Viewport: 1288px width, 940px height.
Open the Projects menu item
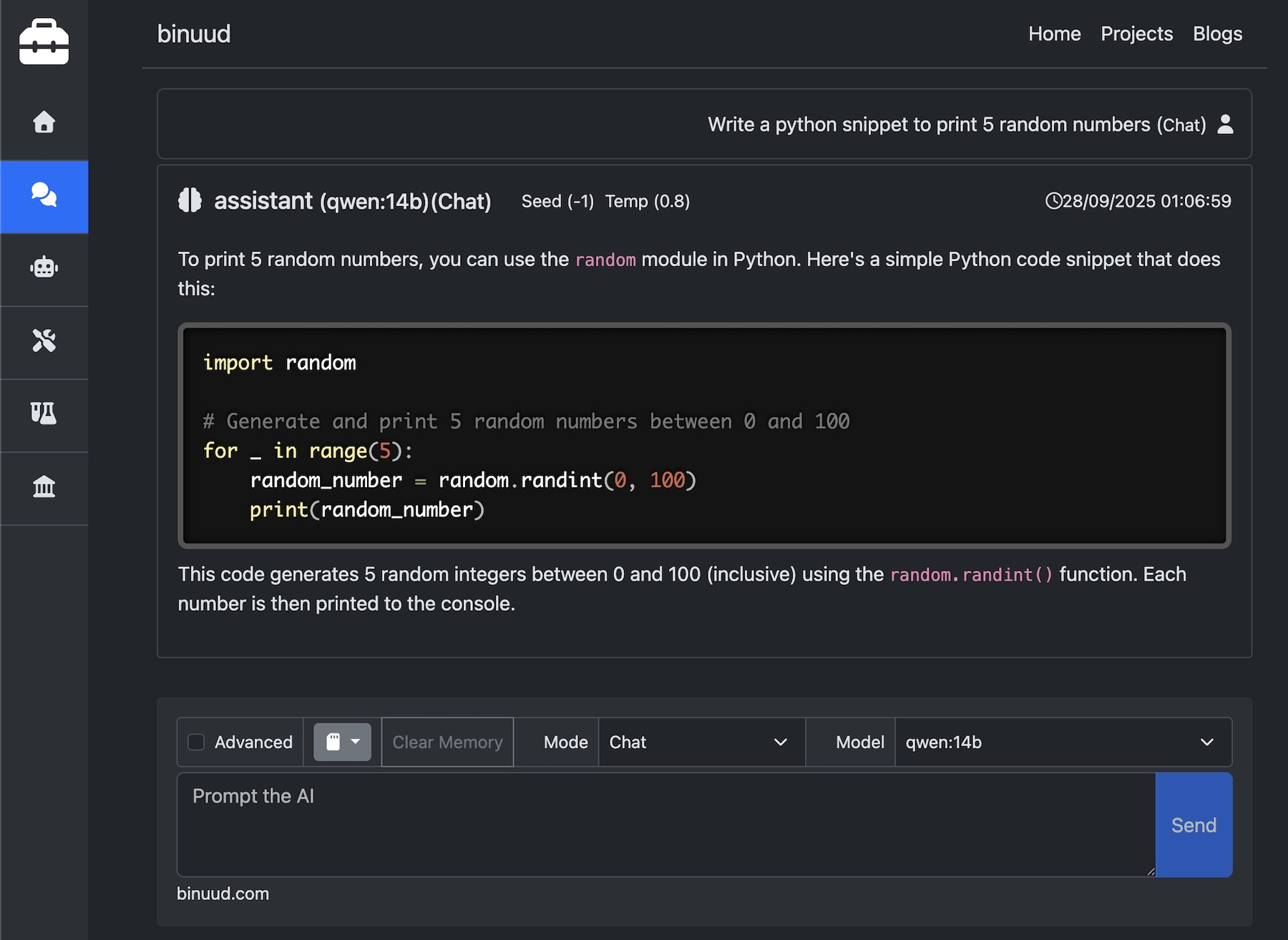pos(1136,34)
